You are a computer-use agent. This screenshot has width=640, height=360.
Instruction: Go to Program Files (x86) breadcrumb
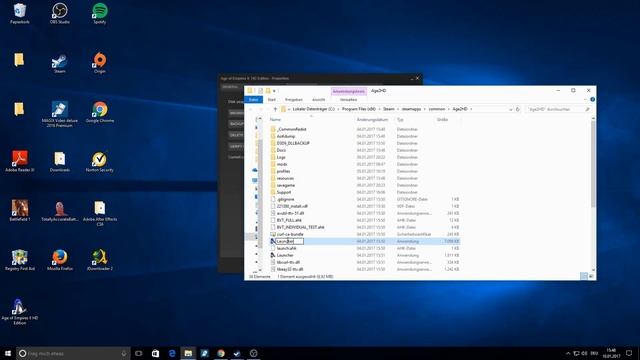click(359, 109)
